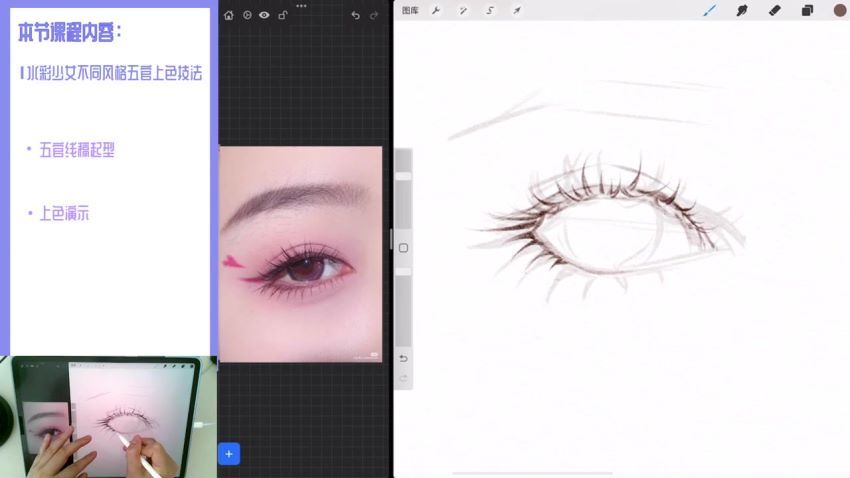Click the brush size slider handle
The image size is (850, 478).
tap(403, 176)
